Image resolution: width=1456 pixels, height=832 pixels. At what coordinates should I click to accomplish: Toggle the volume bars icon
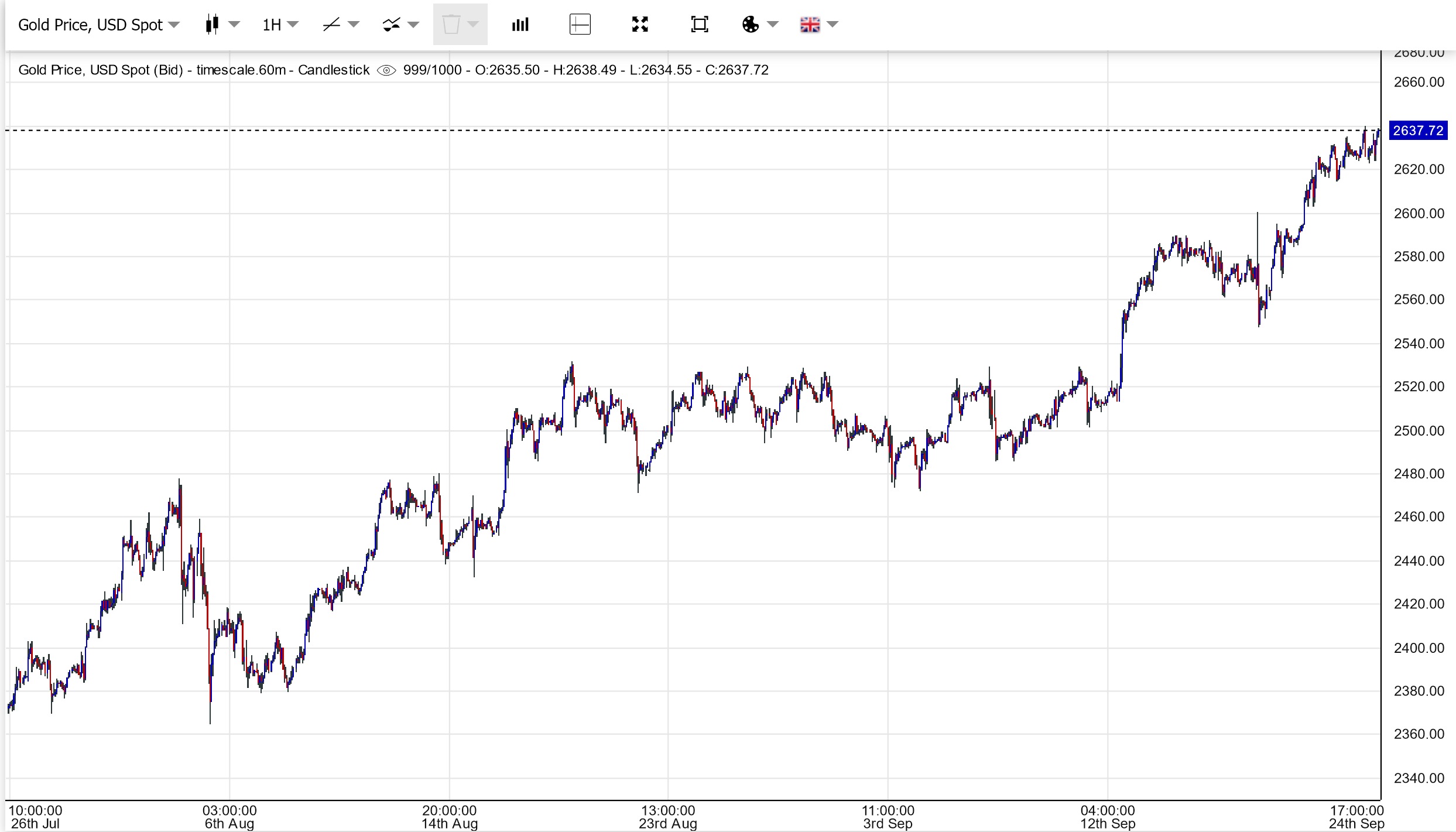point(520,25)
